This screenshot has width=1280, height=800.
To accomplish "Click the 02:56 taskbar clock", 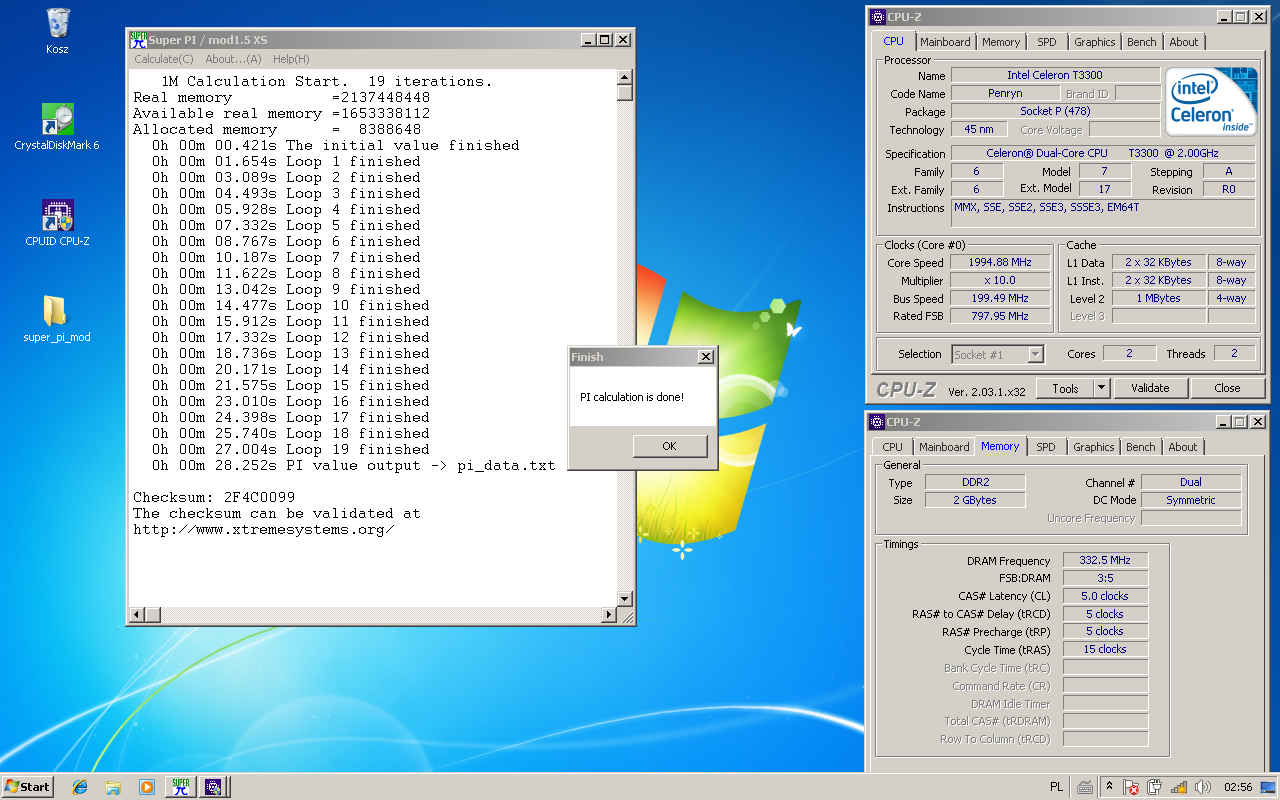I will (x=1238, y=787).
